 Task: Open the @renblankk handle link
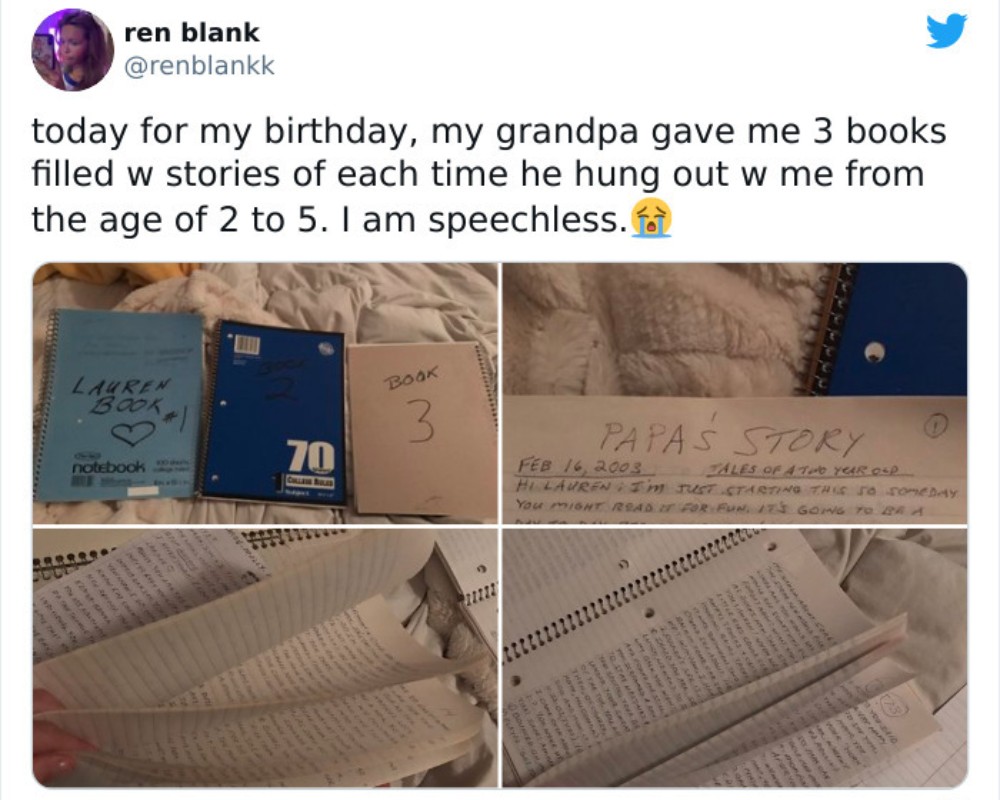point(199,65)
